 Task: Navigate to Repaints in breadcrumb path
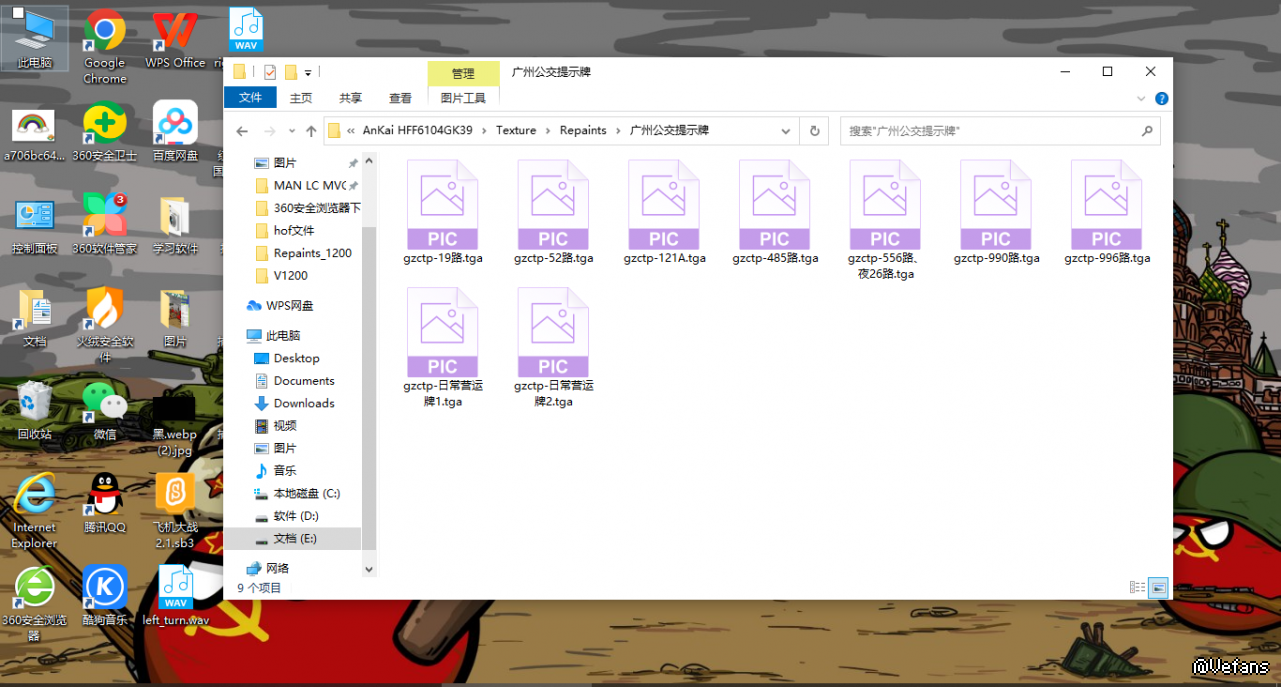583,131
